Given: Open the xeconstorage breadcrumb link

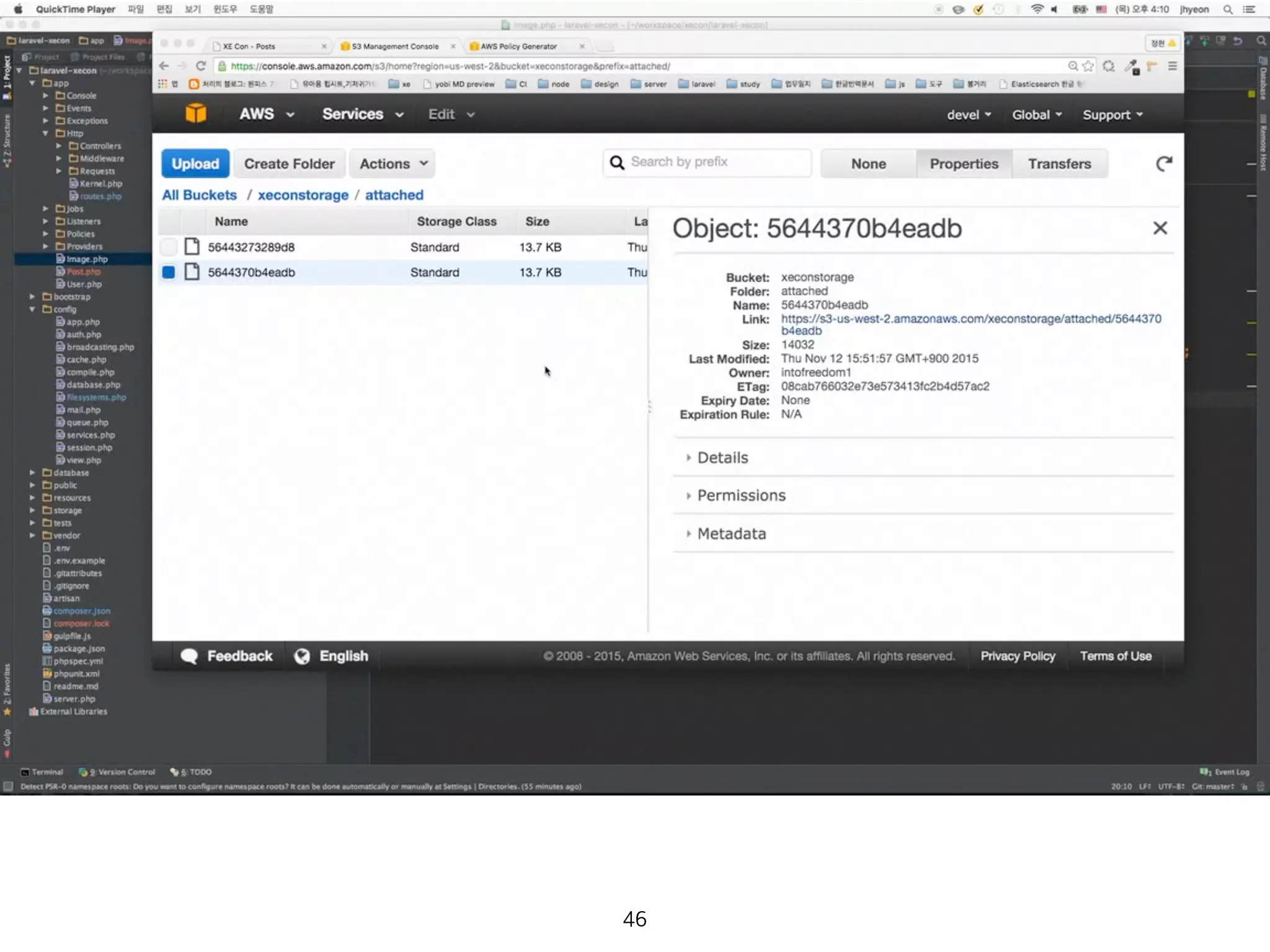Looking at the screenshot, I should pyautogui.click(x=303, y=195).
